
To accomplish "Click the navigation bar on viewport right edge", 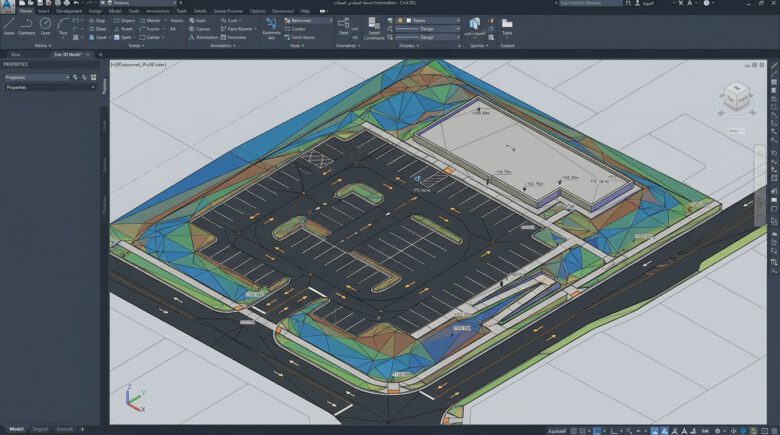I will [760, 184].
